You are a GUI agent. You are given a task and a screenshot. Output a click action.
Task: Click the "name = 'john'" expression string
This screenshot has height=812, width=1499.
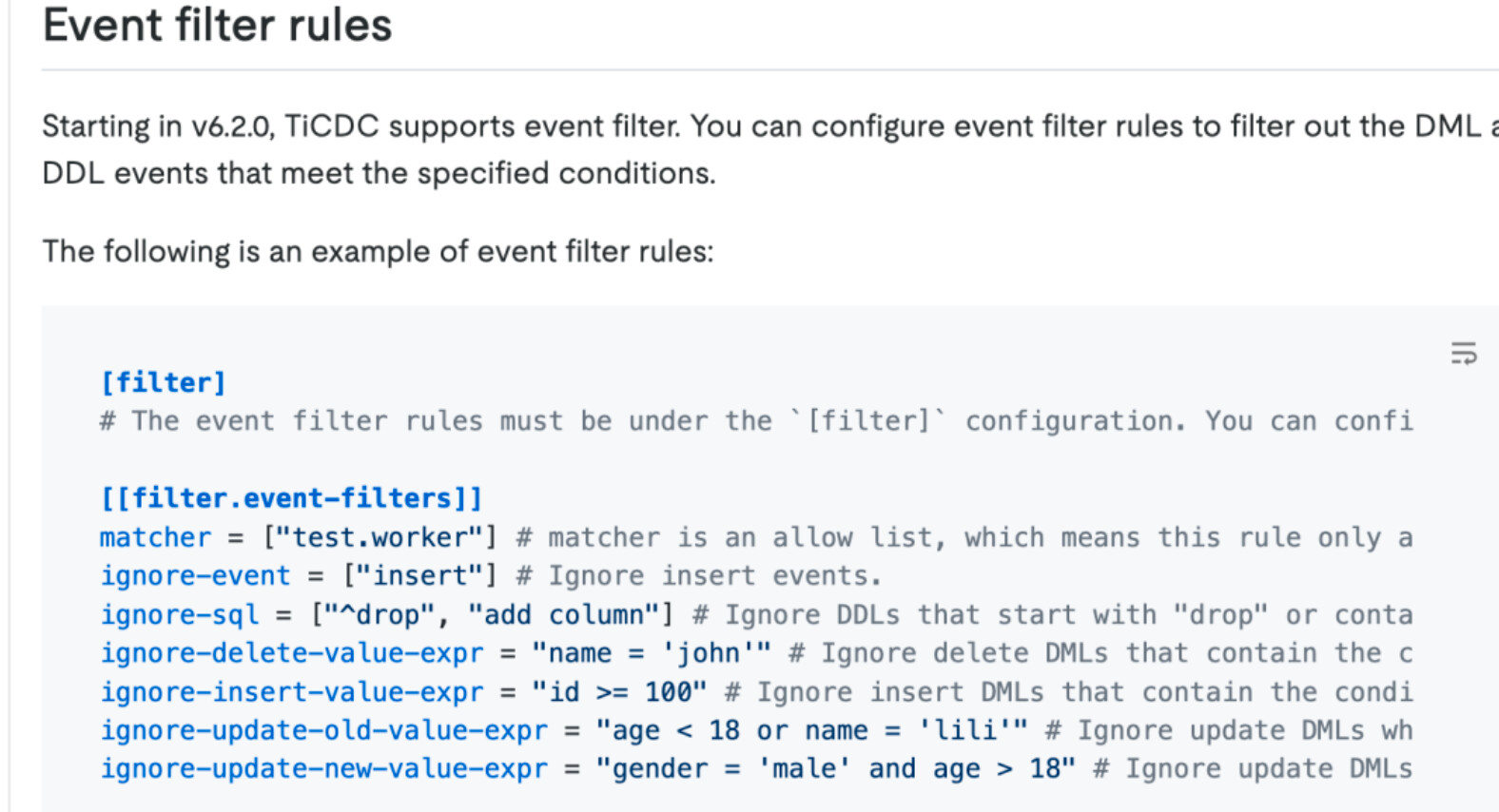point(652,653)
